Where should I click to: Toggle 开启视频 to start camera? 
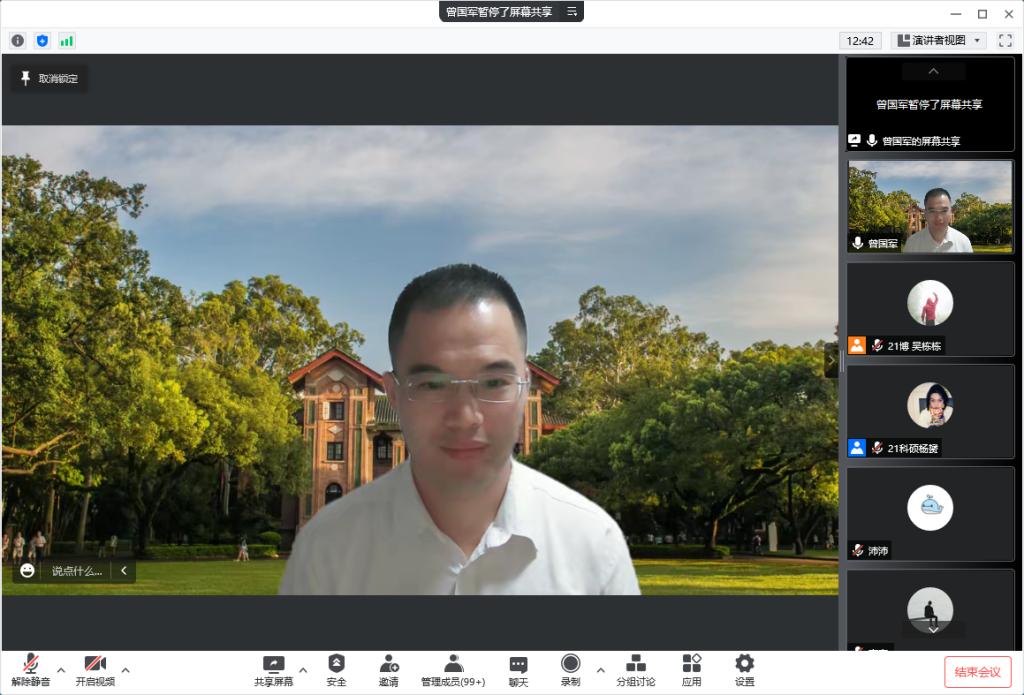tap(95, 670)
